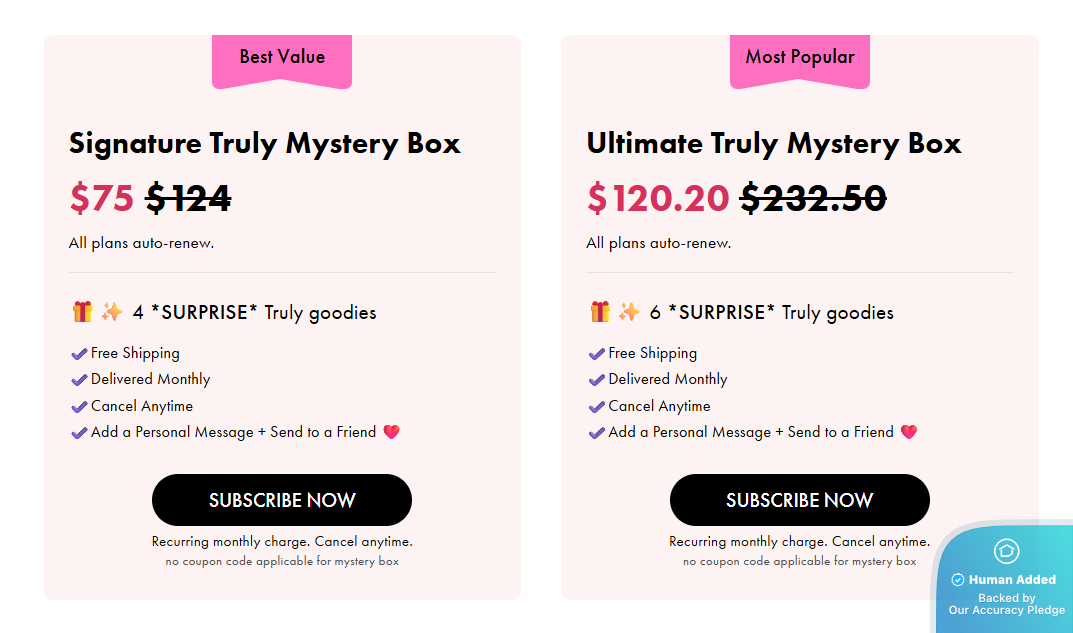The height and width of the screenshot is (633, 1073).
Task: Click the Most Popular ribbon badge
Action: (x=800, y=58)
